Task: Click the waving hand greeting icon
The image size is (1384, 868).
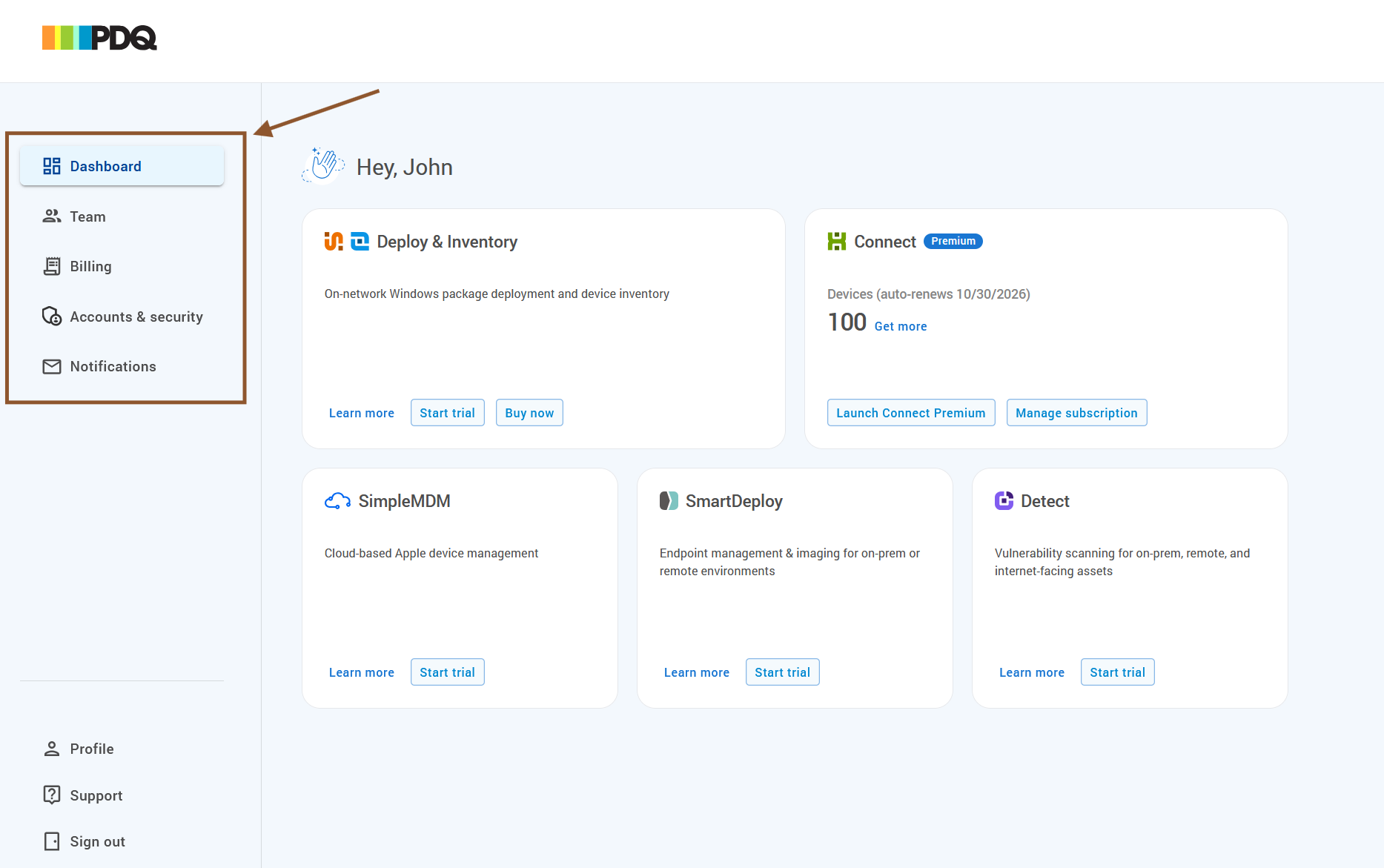Action: tap(323, 165)
